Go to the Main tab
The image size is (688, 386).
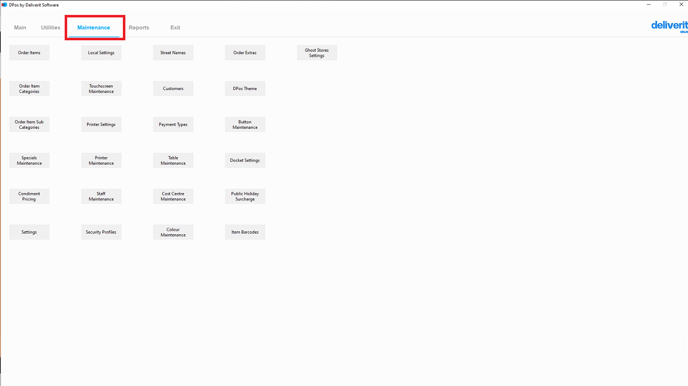[x=20, y=27]
